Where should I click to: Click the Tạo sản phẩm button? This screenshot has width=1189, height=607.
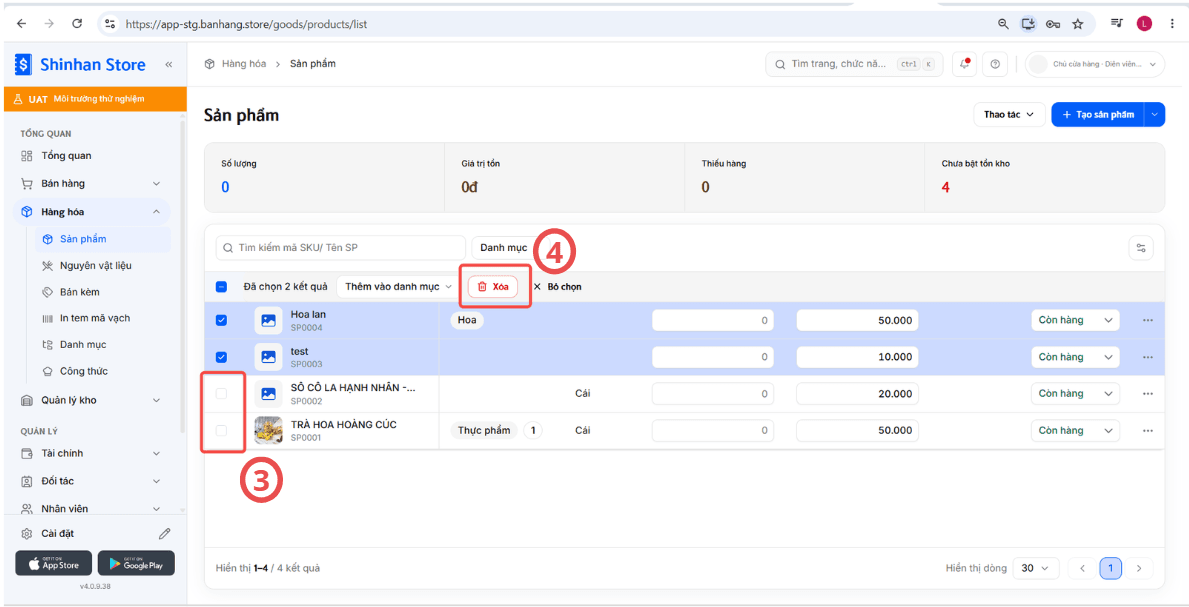[x=1098, y=115]
